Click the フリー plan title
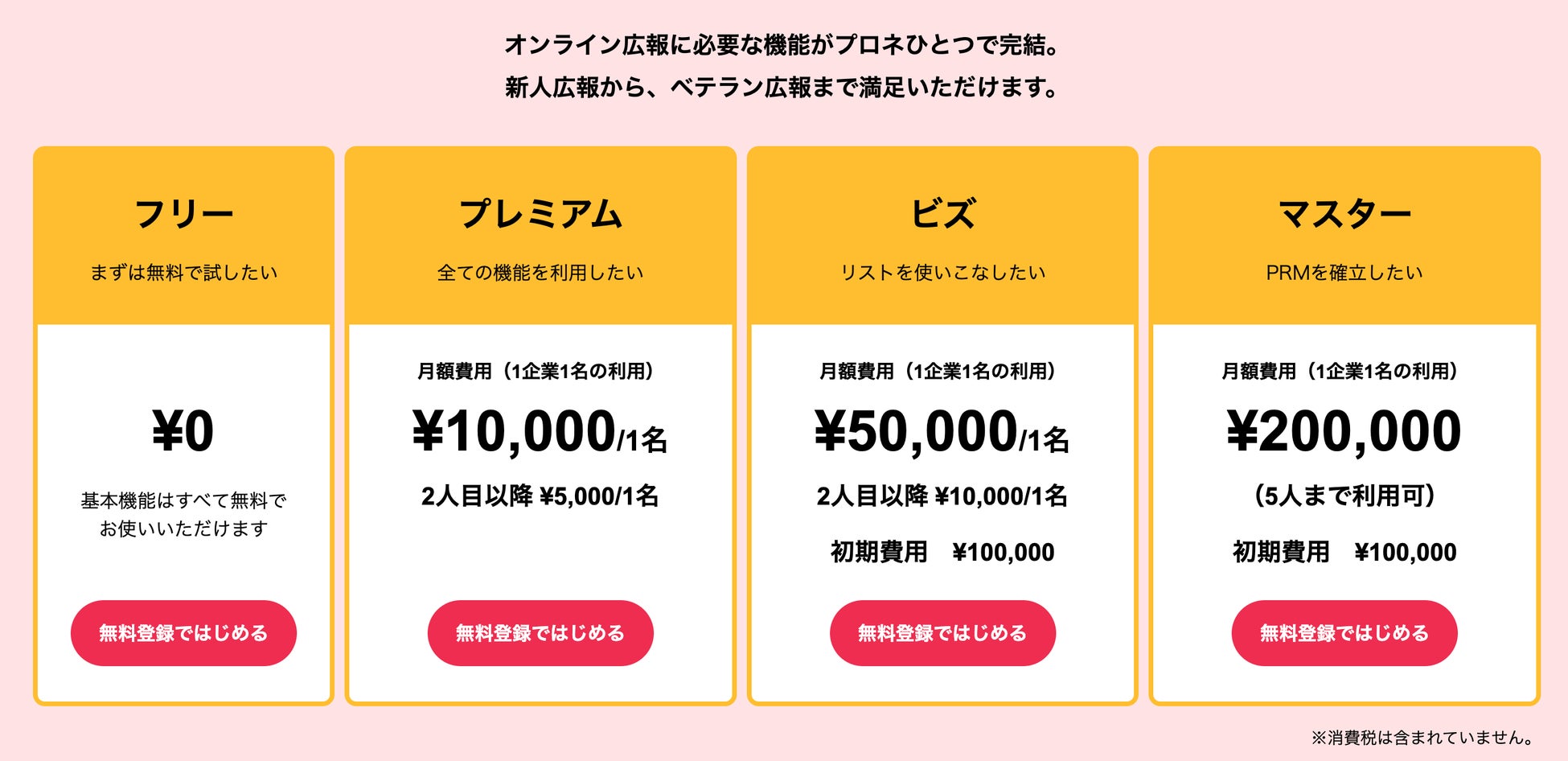The height and width of the screenshot is (761, 1568). point(183,215)
